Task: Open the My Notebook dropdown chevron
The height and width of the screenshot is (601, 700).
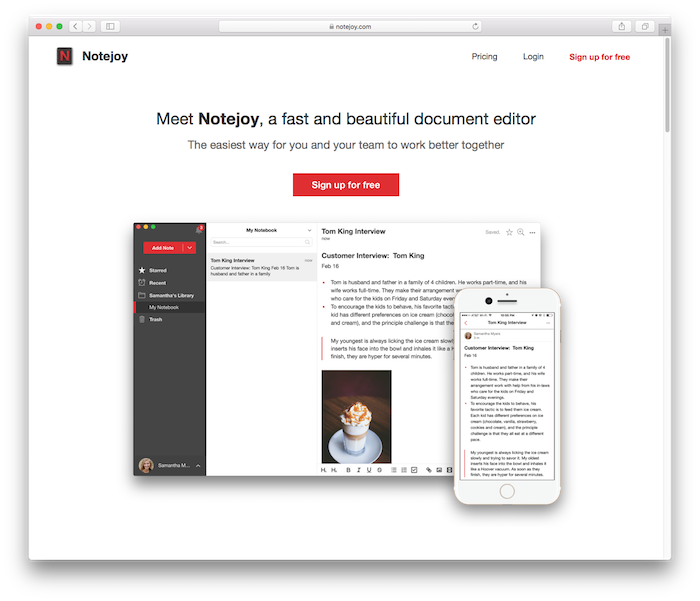Action: [309, 230]
